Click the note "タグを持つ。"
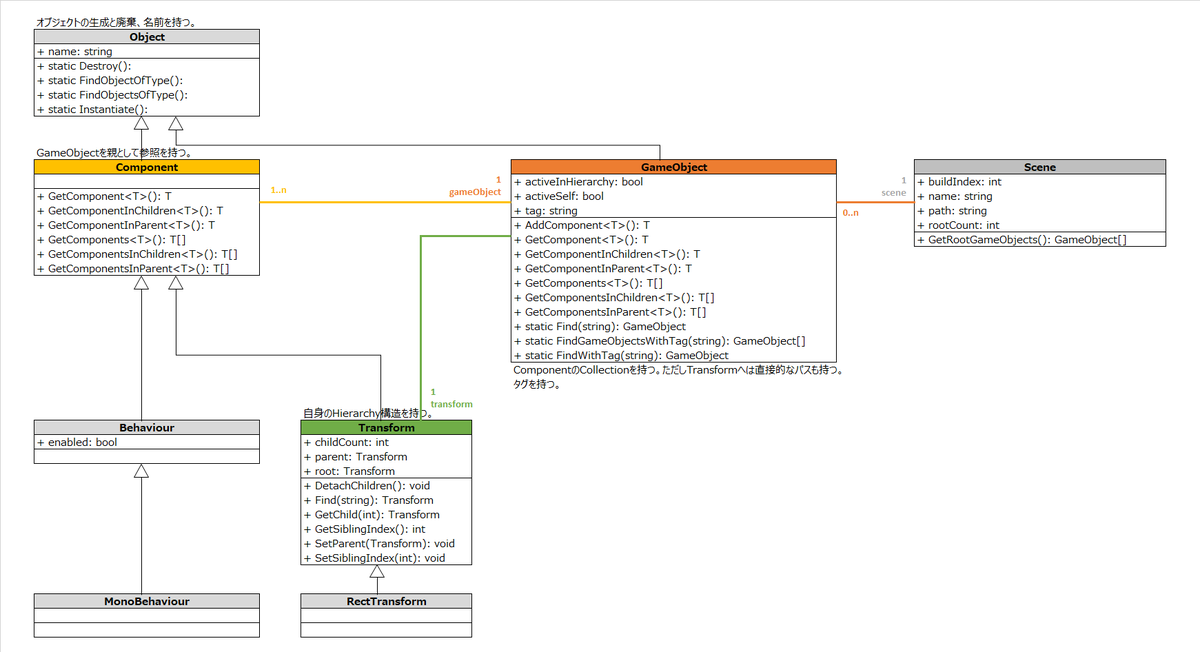This screenshot has width=1200, height=652. click(536, 384)
